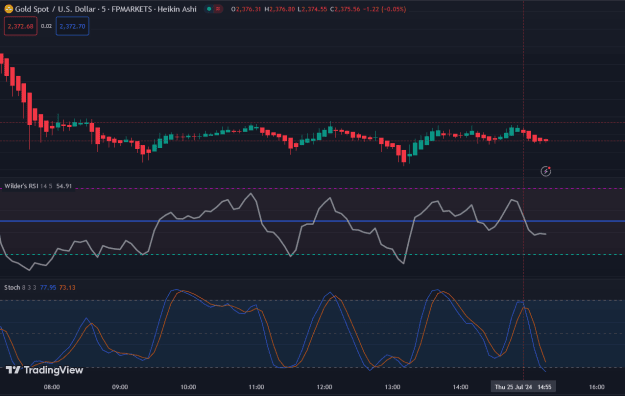Click the Stoch %D value 73.13

tap(67, 288)
